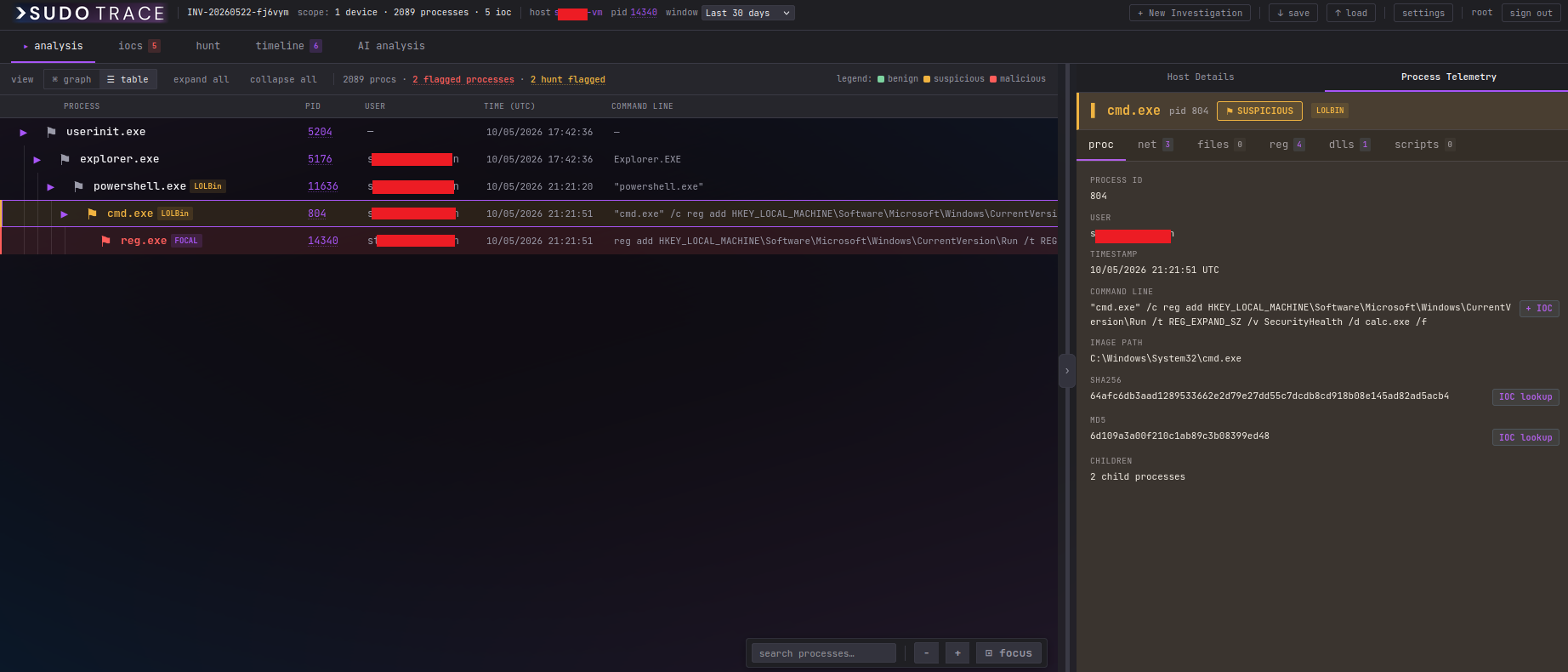This screenshot has width=1568, height=672.
Task: Click the sign out button
Action: [x=1531, y=13]
